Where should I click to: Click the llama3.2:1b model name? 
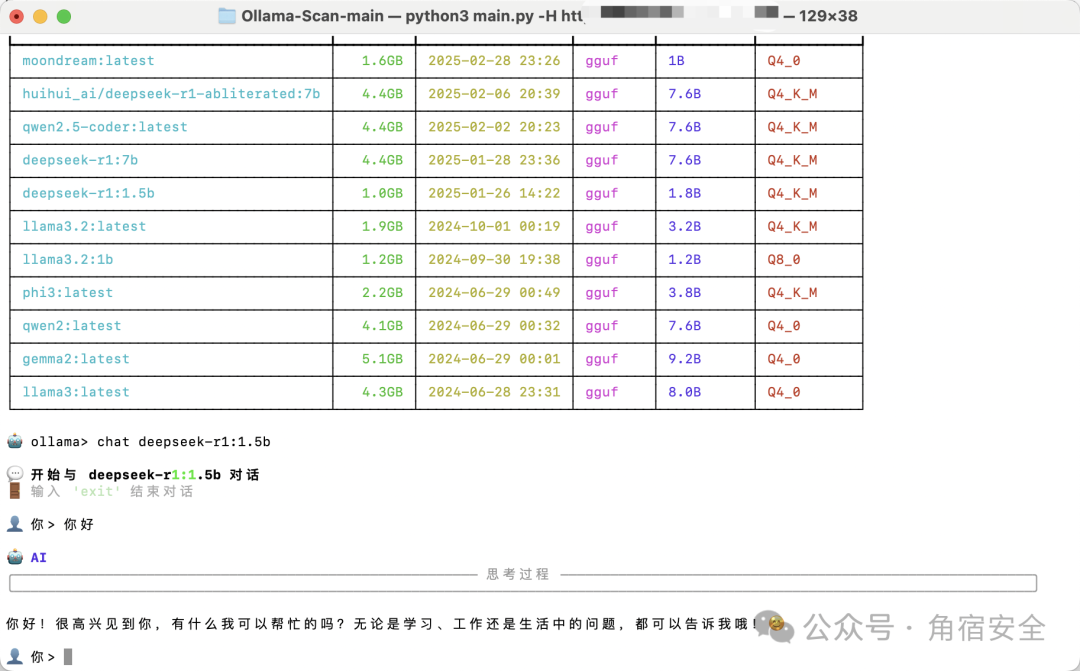click(68, 259)
